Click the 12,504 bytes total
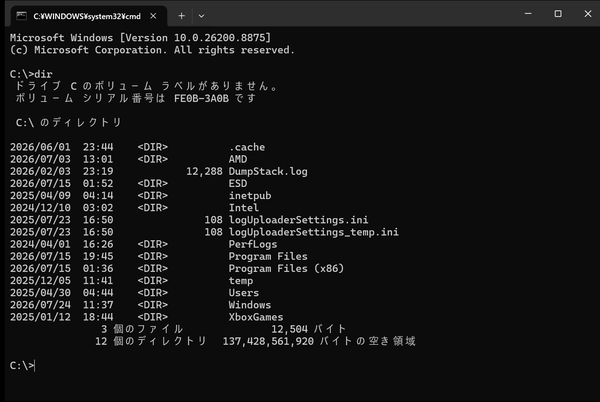This screenshot has height=402, width=600. pos(289,329)
